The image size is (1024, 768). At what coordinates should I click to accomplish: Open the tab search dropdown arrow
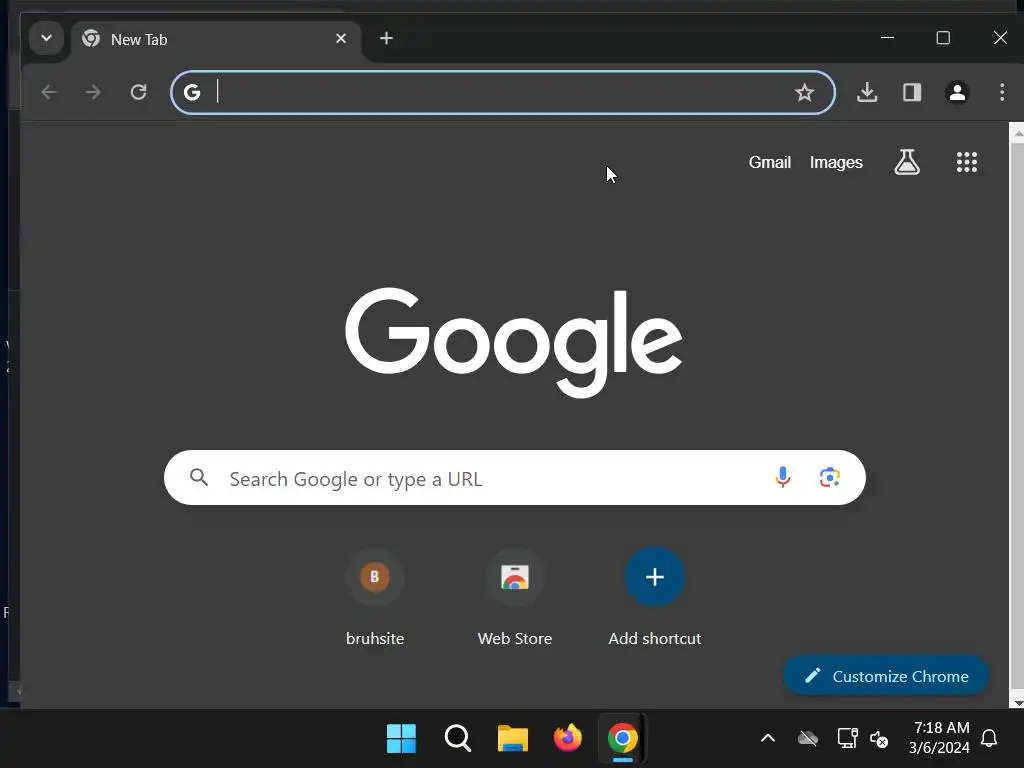(x=46, y=38)
